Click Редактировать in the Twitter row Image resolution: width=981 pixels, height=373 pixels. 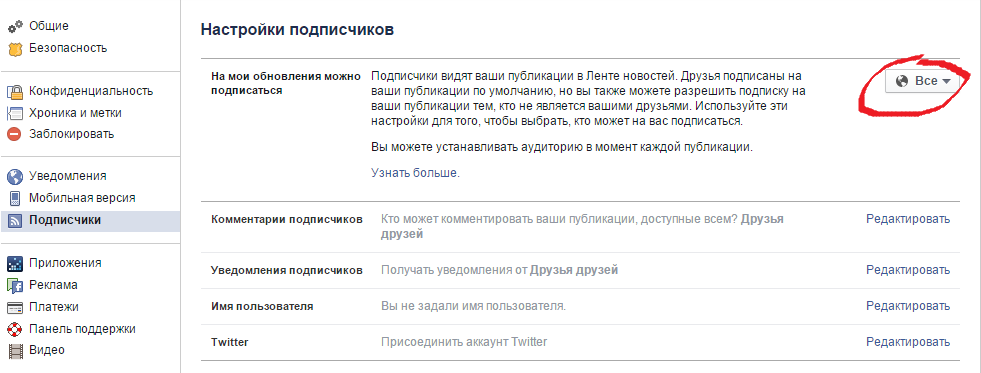coord(908,342)
